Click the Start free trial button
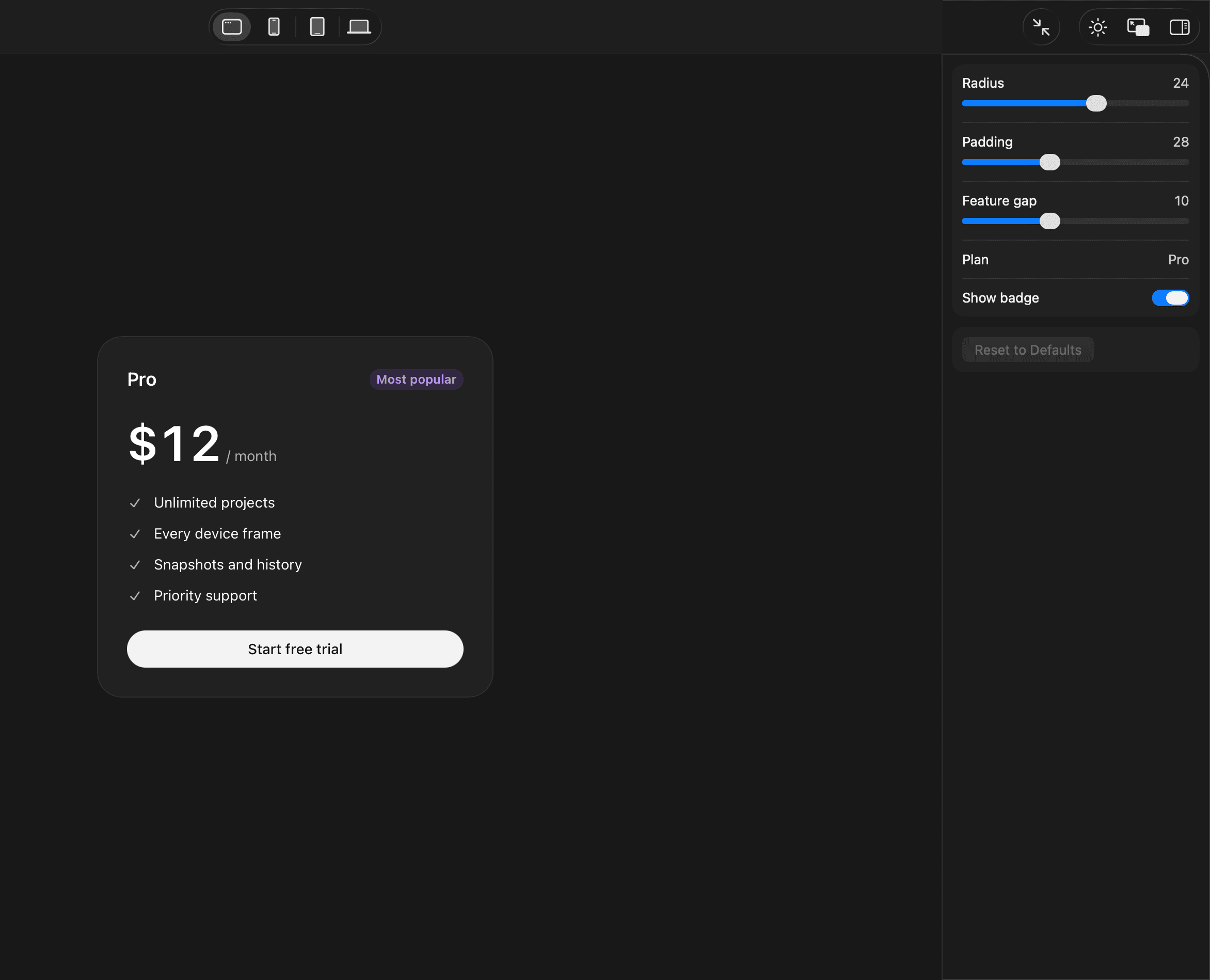1210x980 pixels. point(295,649)
